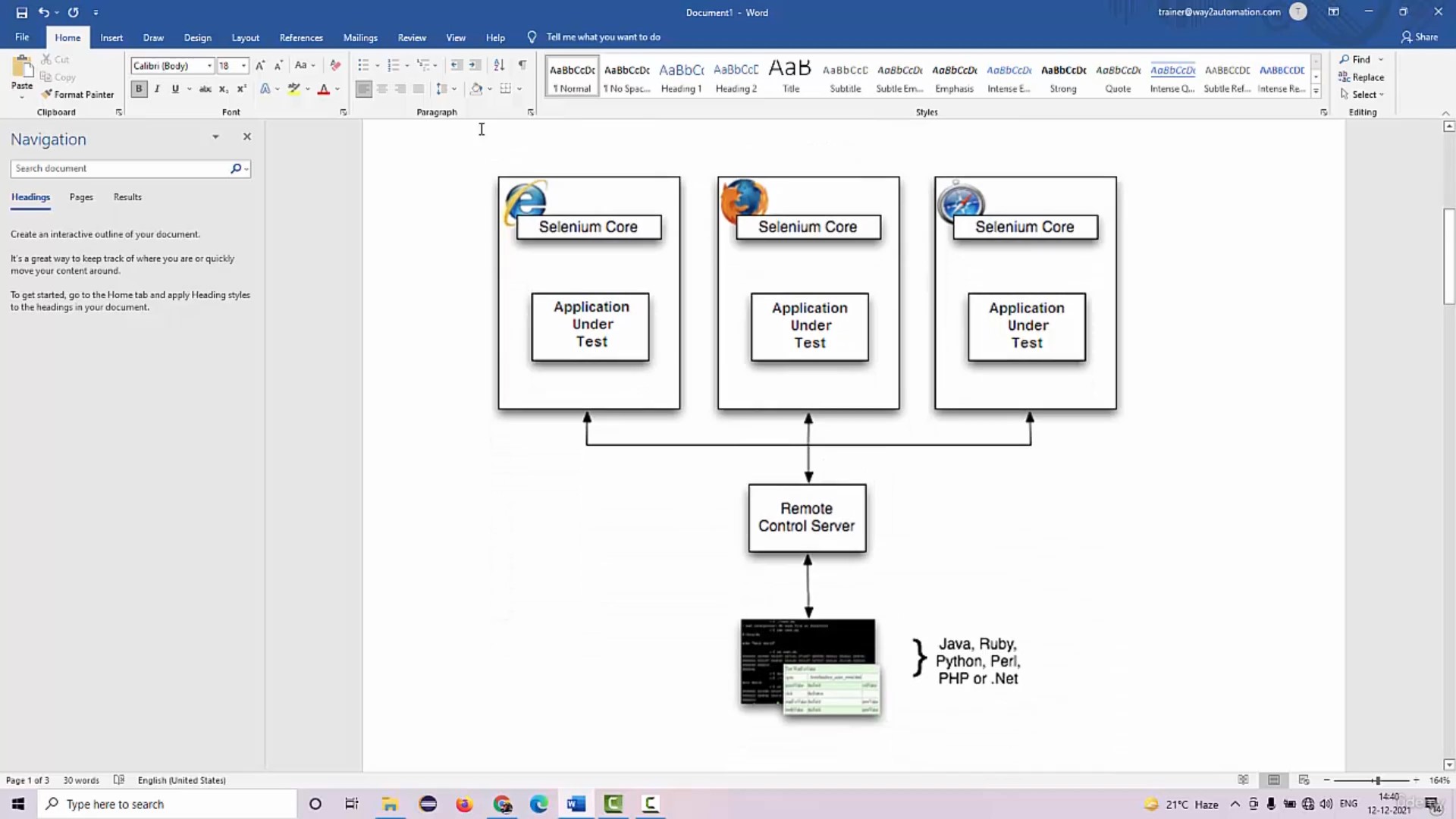Apply the yellow text highlight color
1456x819 pixels.
pyautogui.click(x=294, y=89)
